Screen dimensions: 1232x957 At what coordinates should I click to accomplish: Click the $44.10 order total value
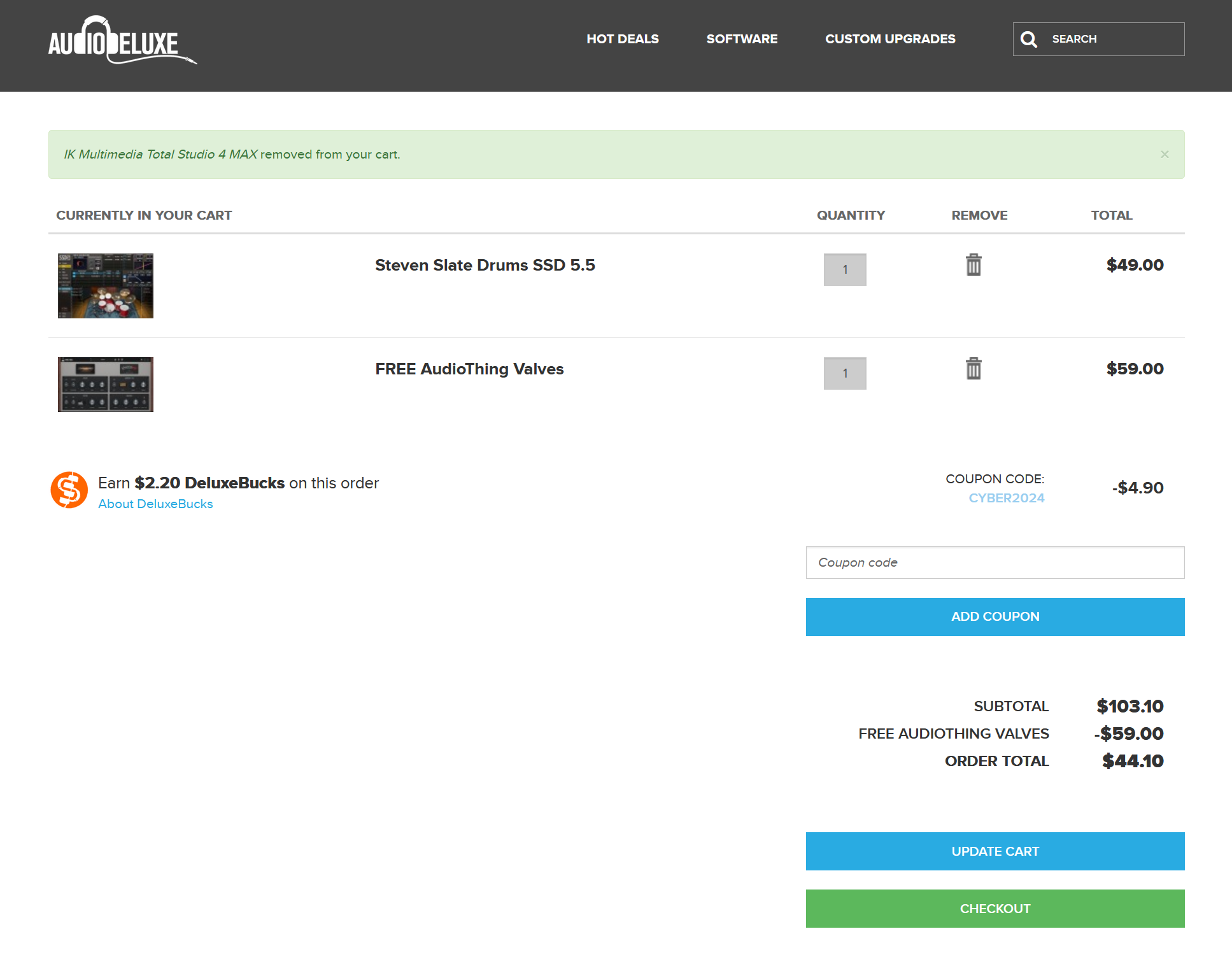[1133, 761]
